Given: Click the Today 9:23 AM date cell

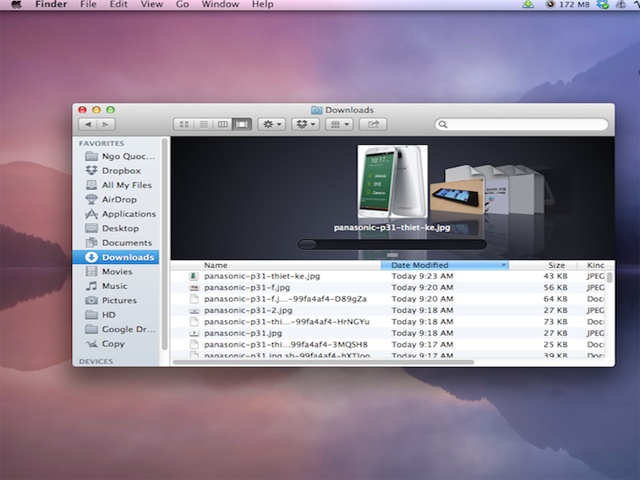Looking at the screenshot, I should click(422, 276).
